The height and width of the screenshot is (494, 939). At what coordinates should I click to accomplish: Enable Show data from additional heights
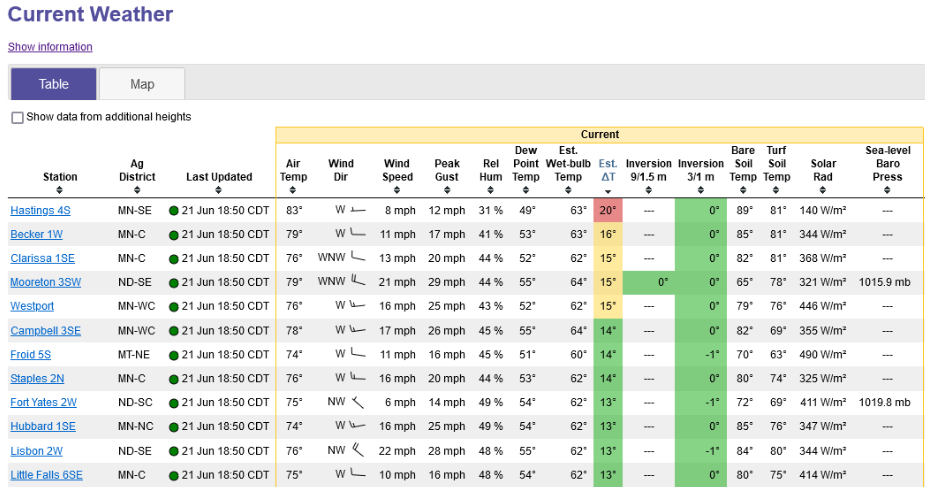[x=17, y=118]
